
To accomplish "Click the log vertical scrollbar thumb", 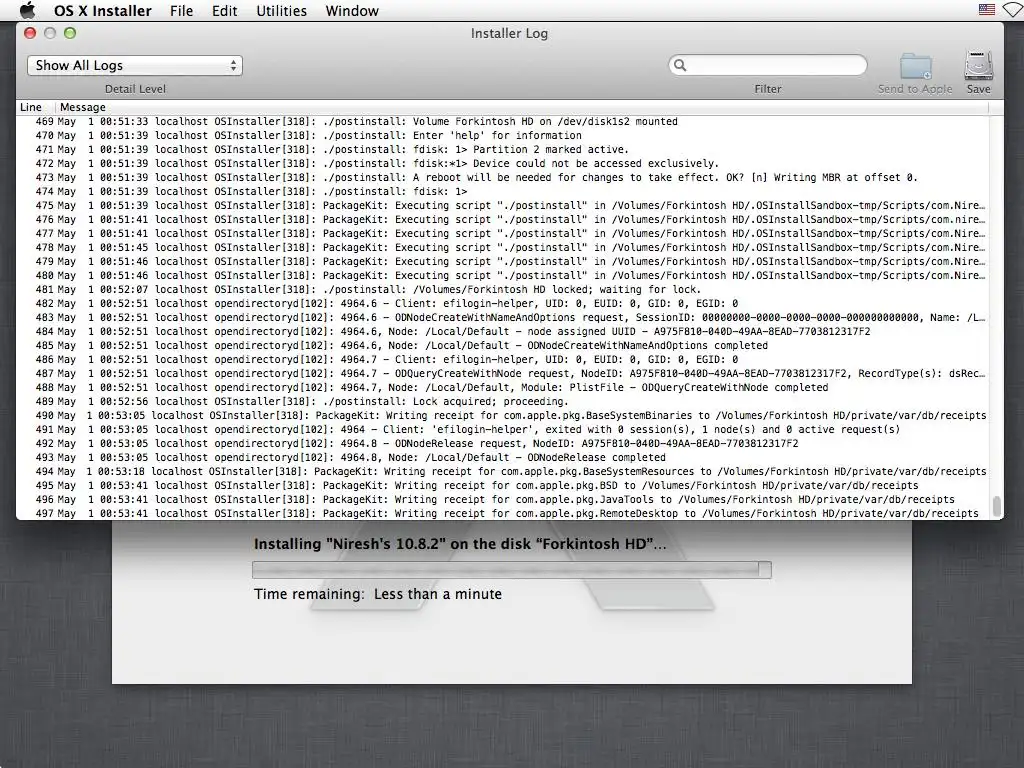I will click(x=997, y=505).
